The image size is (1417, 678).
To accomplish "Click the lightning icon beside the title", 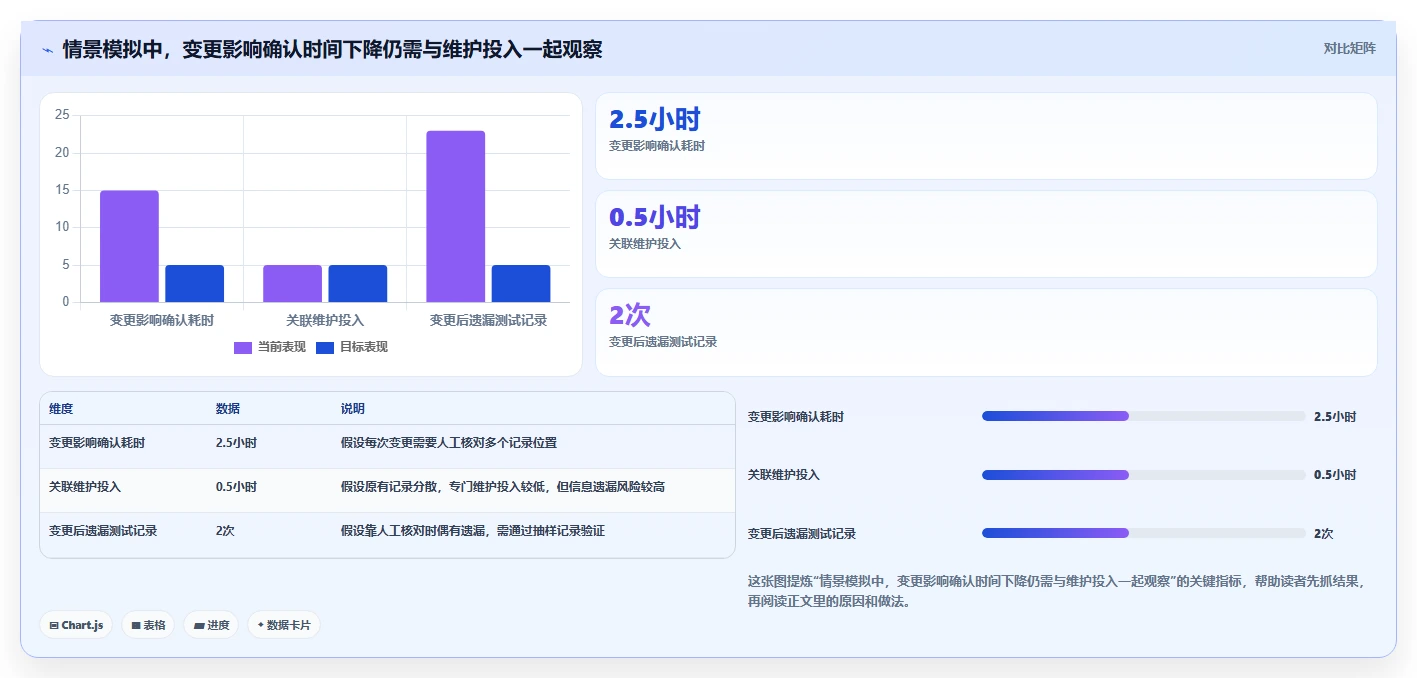I will point(47,49).
